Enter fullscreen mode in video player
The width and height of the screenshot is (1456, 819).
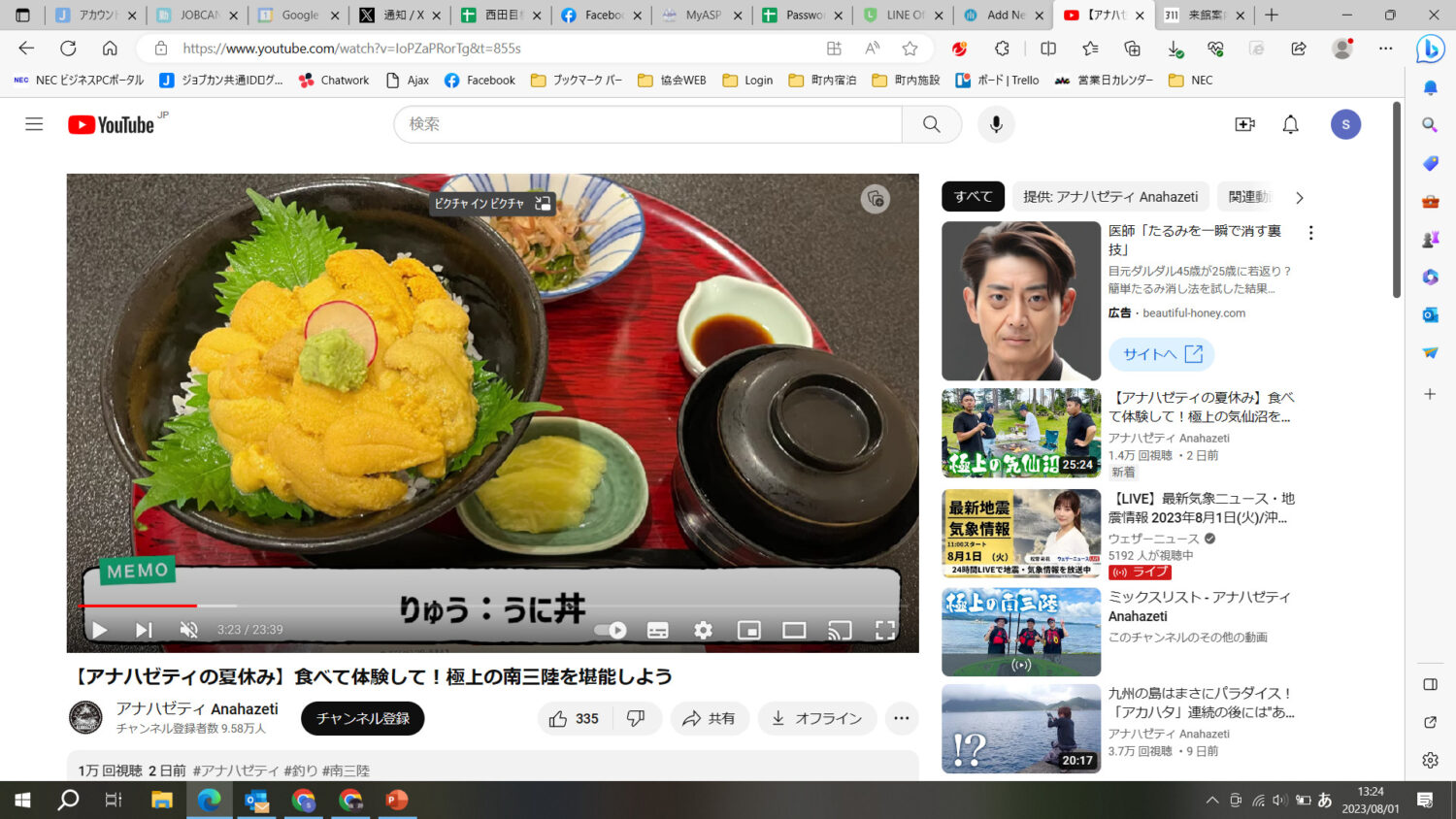click(884, 630)
